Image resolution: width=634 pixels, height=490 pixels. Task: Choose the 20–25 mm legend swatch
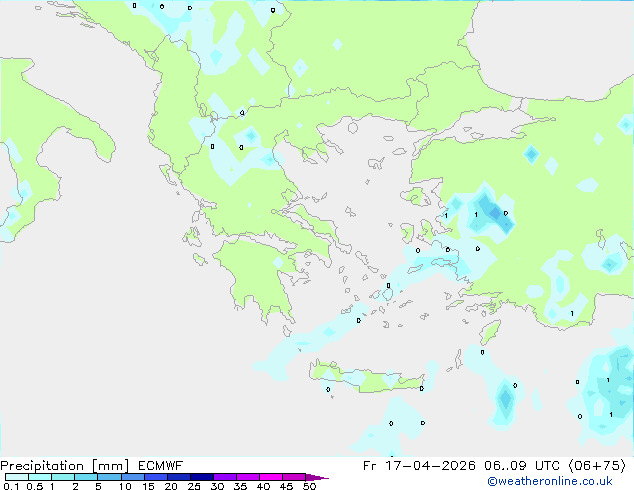tap(179, 477)
